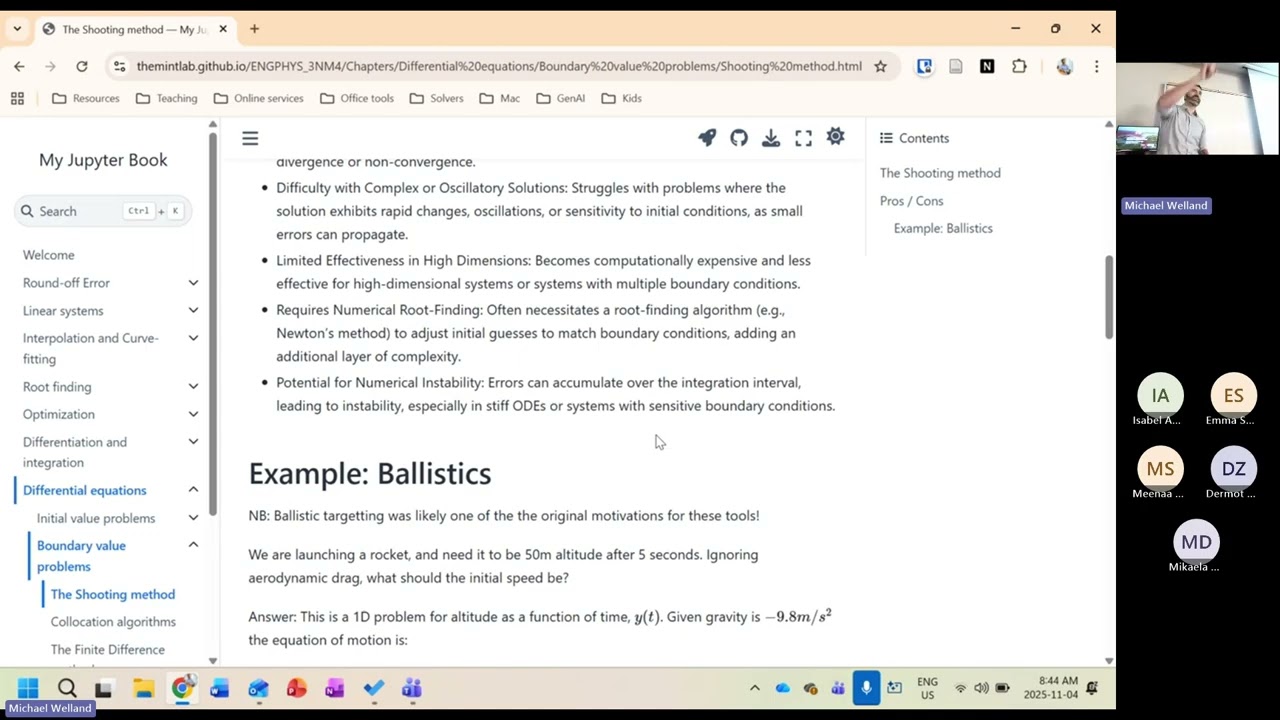Open the Resources bookmarks folder
The height and width of the screenshot is (720, 1280).
pos(85,98)
